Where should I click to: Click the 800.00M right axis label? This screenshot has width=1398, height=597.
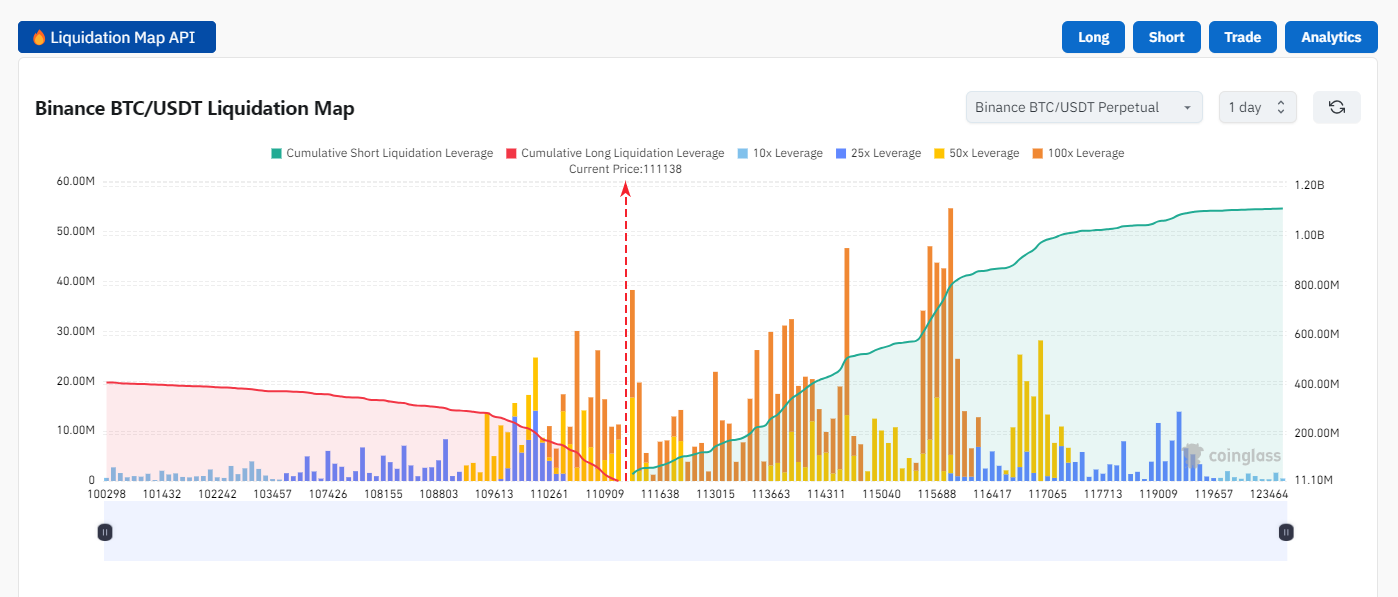pyautogui.click(x=1318, y=285)
